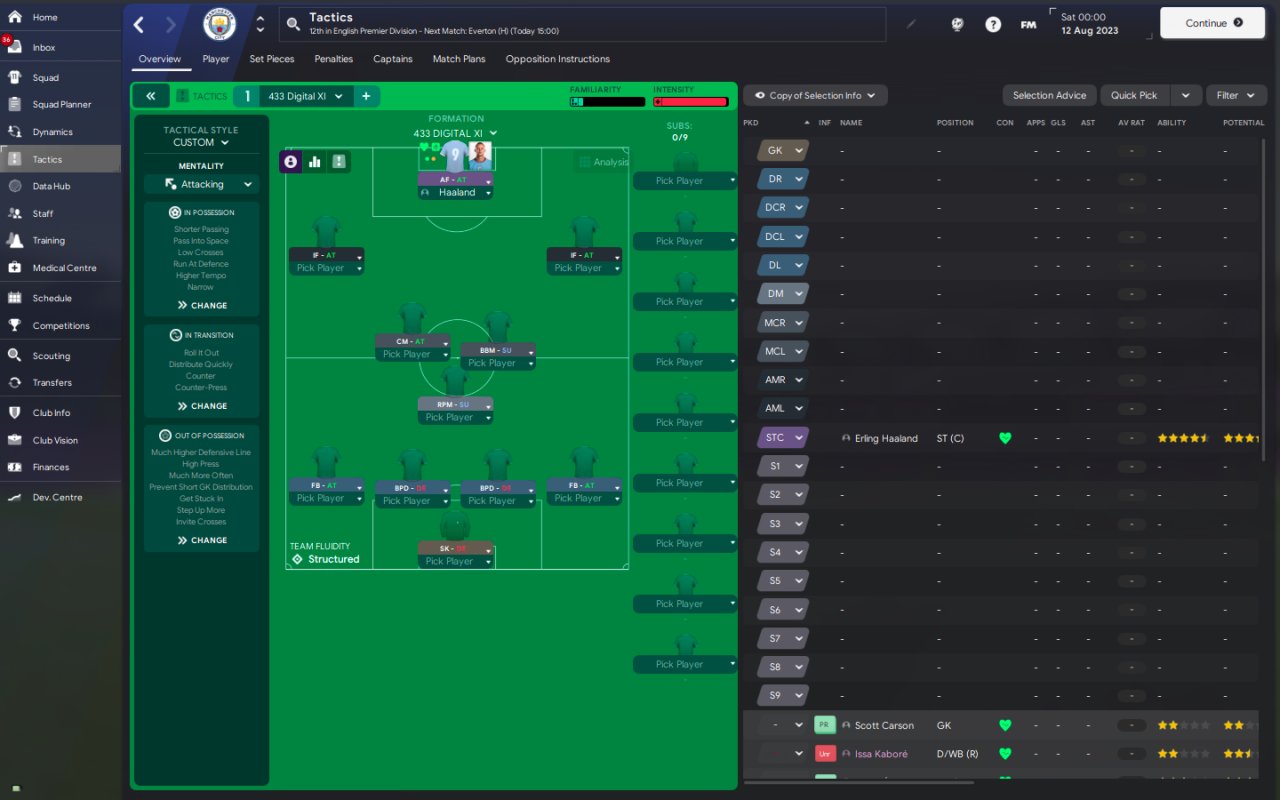
Task: Open the Copy of Selection Info dropdown
Action: tap(815, 95)
